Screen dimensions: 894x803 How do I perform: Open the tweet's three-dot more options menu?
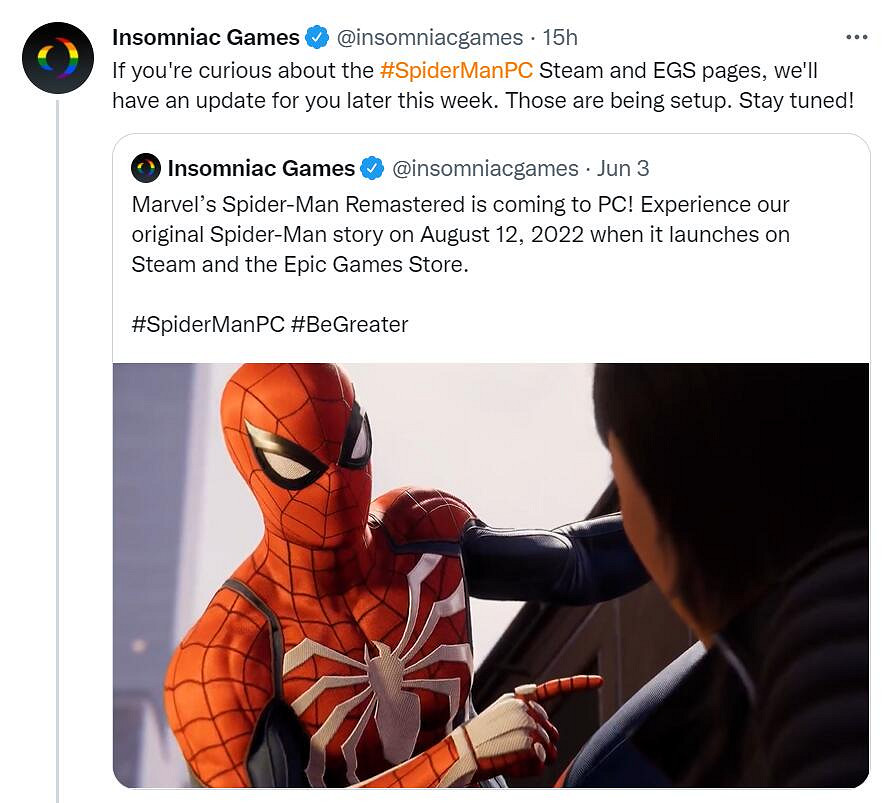point(856,38)
